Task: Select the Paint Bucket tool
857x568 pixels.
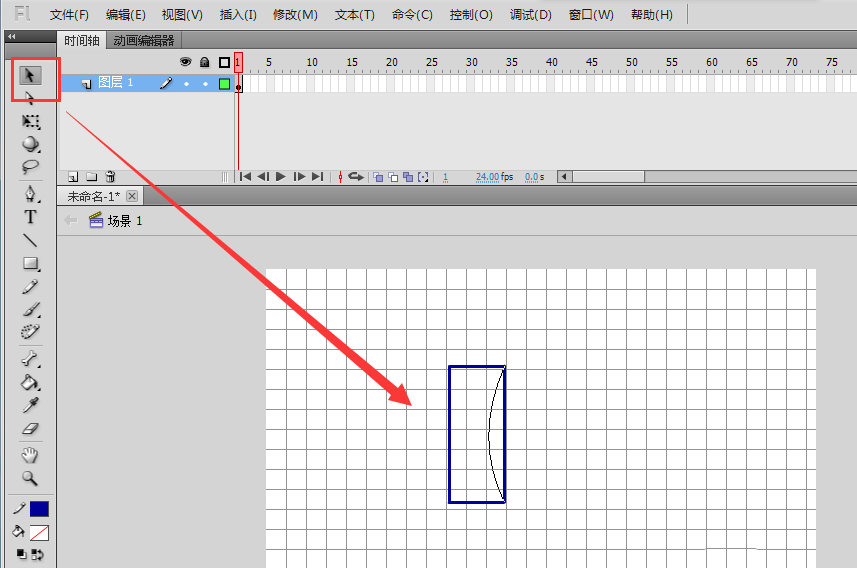Action: (x=30, y=382)
